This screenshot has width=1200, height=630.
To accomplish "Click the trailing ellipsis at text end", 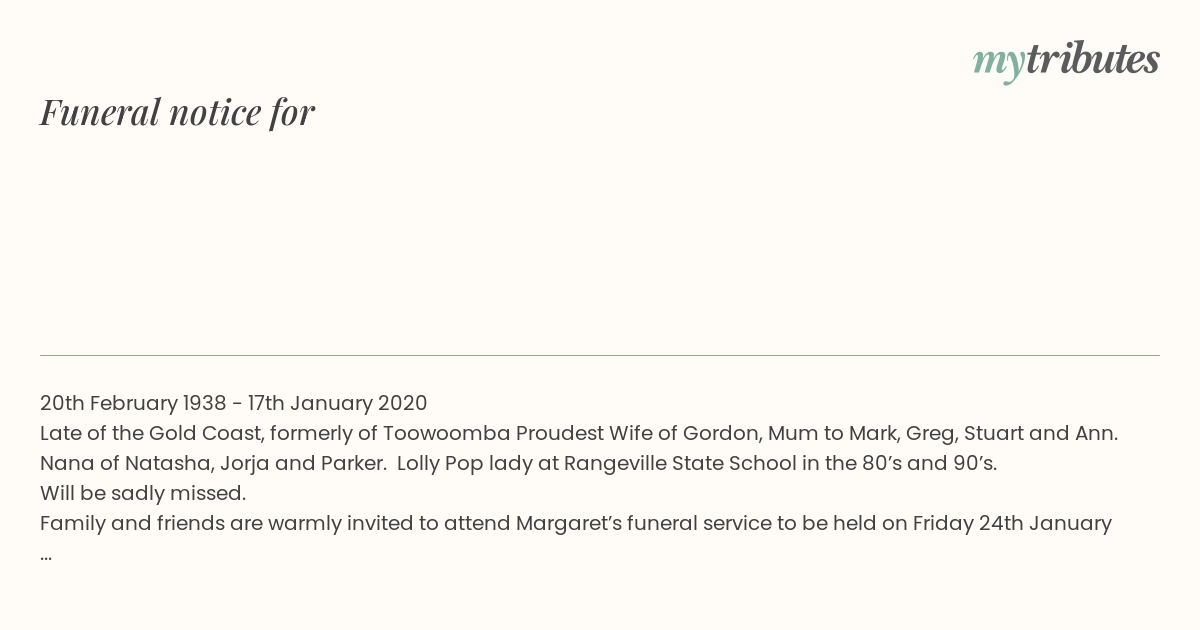I will coord(46,556).
